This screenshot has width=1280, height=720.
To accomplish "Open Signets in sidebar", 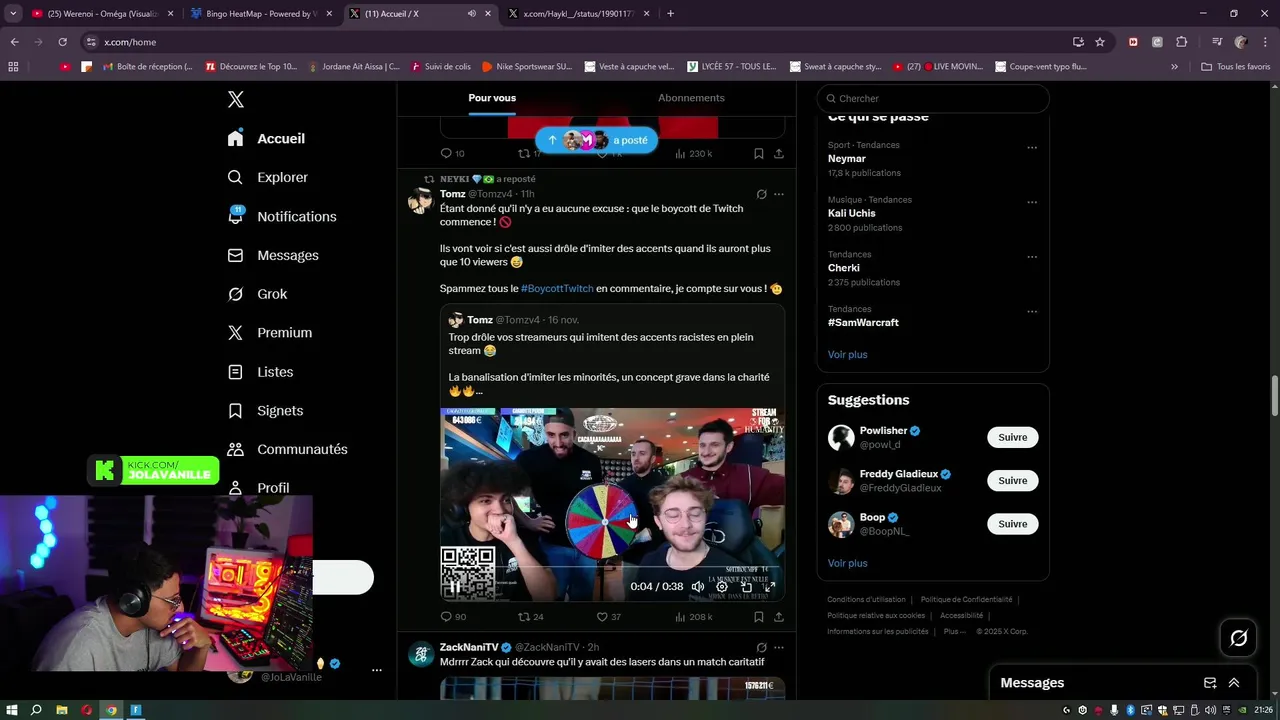I will 265,411.
